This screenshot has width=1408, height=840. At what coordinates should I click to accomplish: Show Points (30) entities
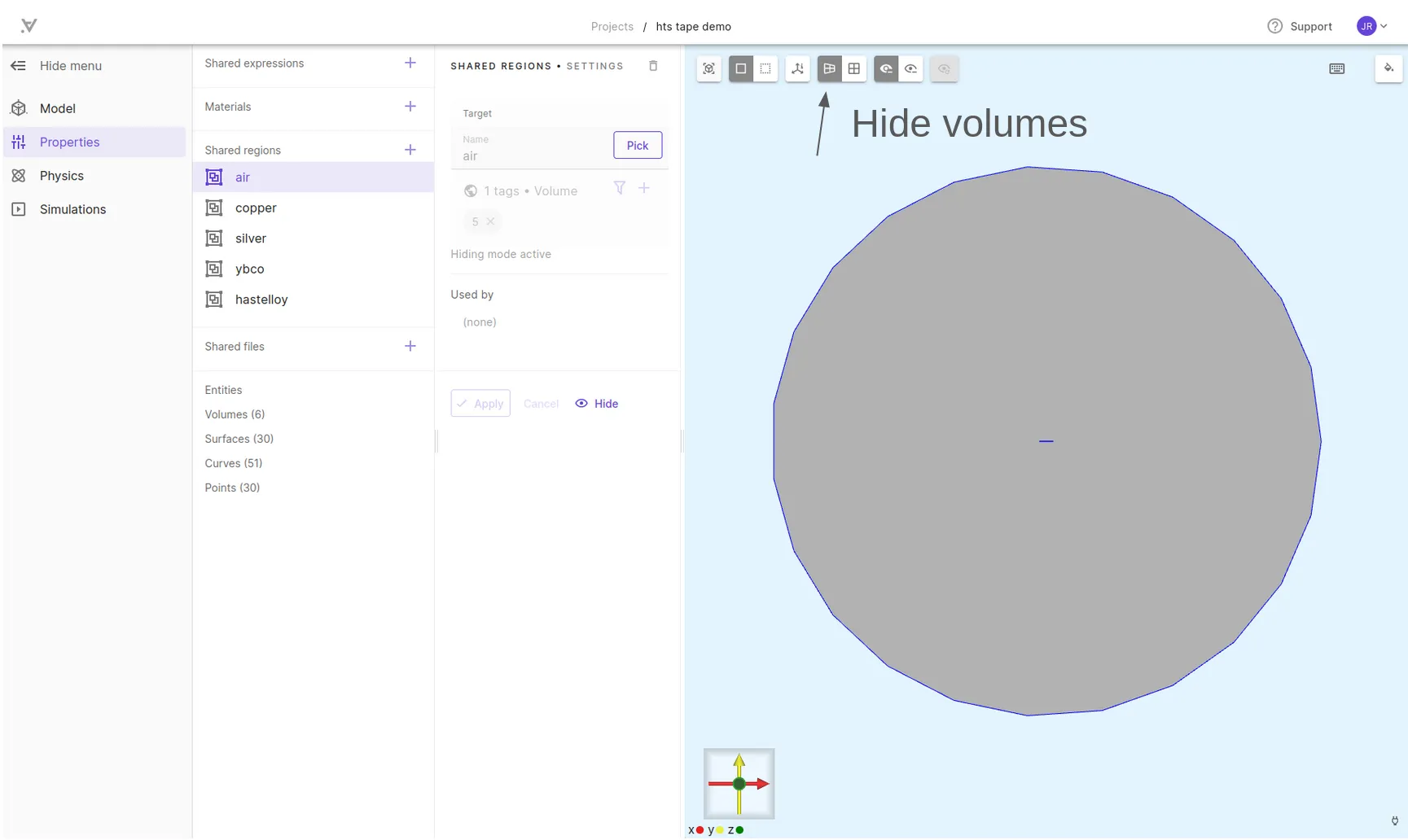point(232,488)
